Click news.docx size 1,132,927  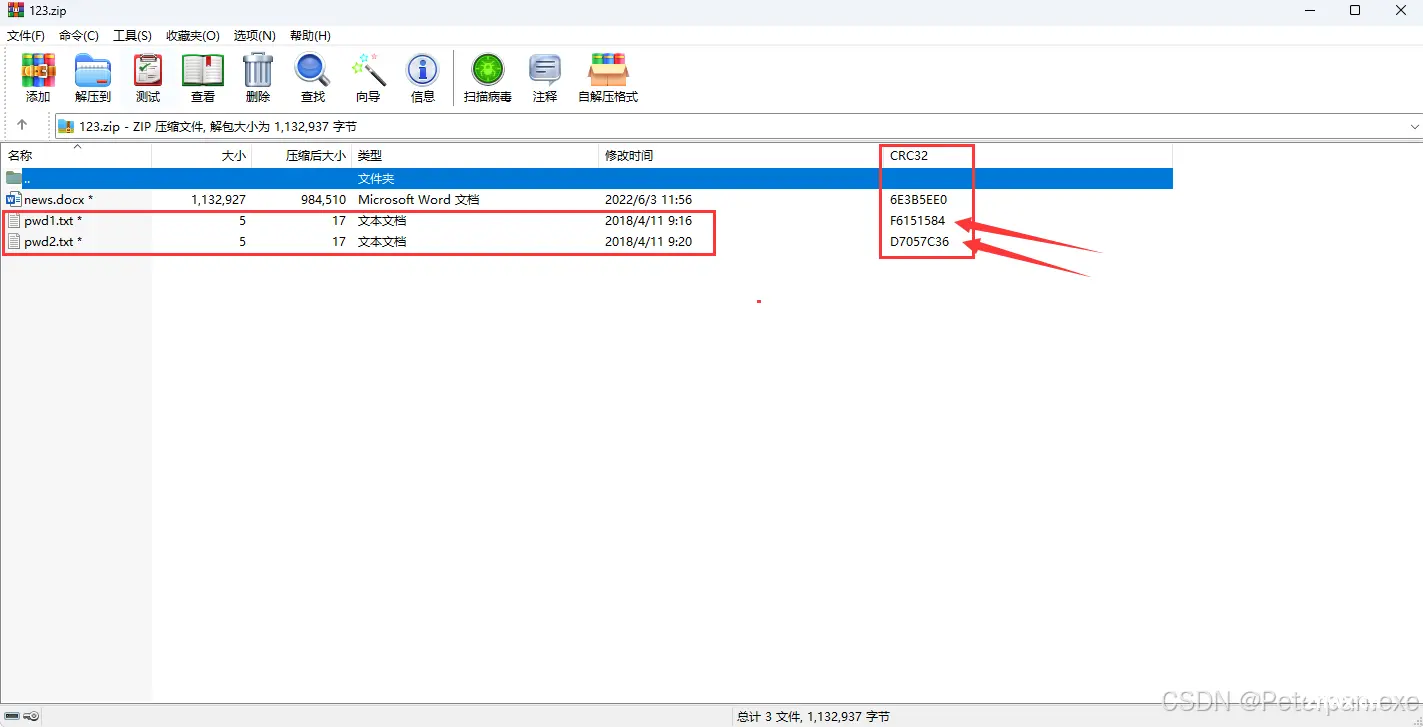click(218, 199)
